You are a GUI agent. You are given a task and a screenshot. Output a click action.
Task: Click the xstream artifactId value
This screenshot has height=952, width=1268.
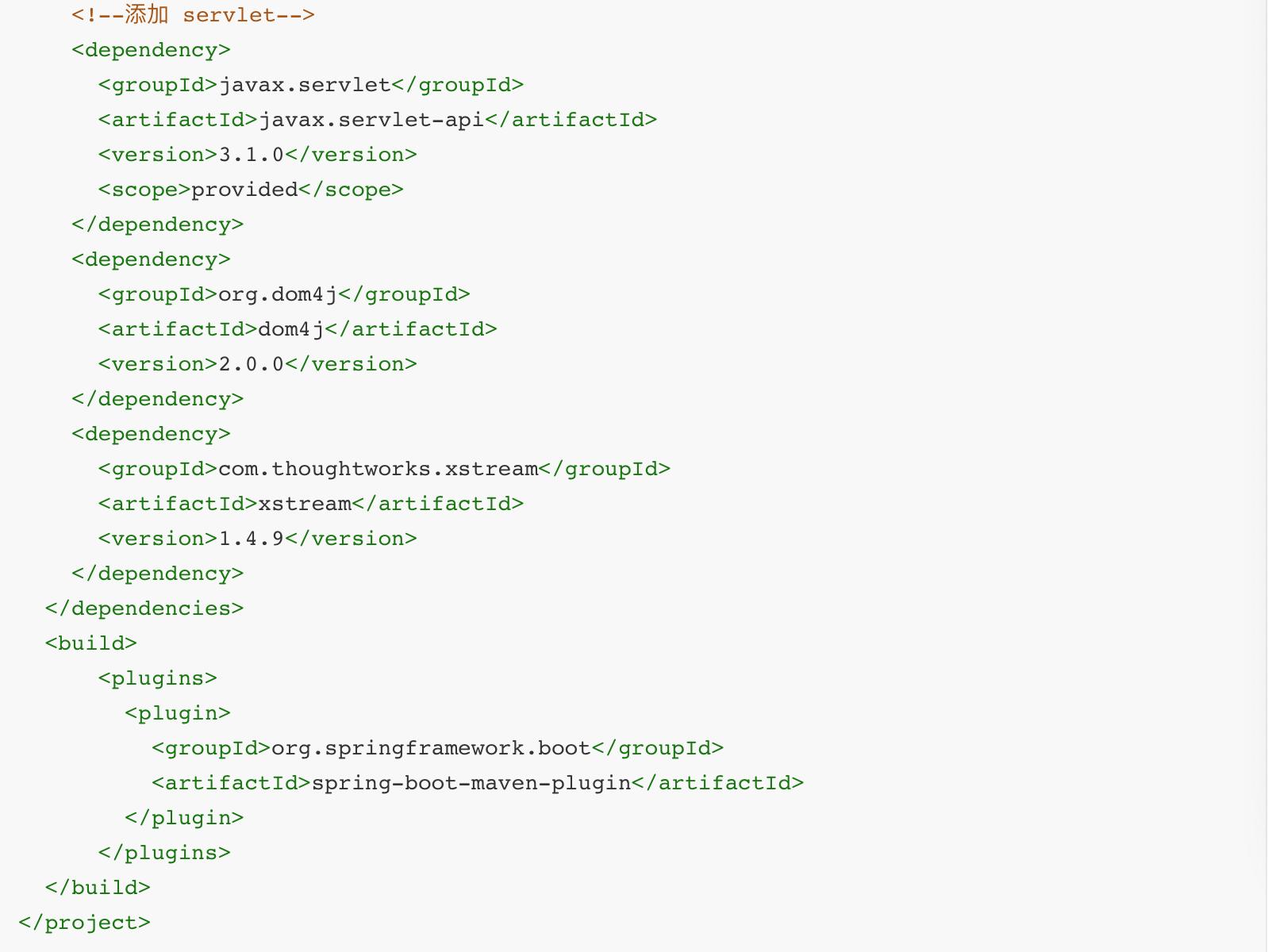click(305, 504)
